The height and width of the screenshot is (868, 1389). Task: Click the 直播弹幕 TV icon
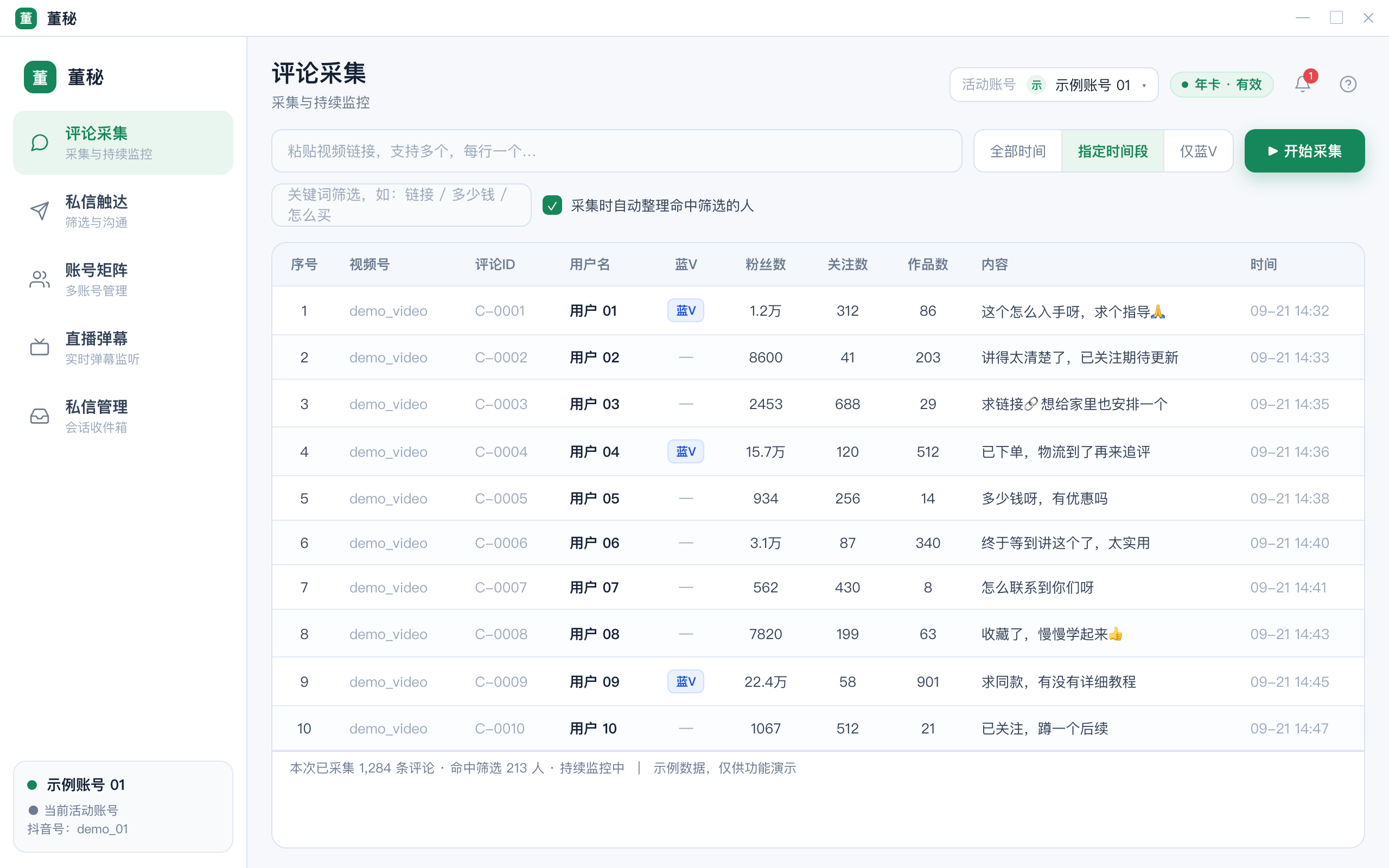coord(39,347)
